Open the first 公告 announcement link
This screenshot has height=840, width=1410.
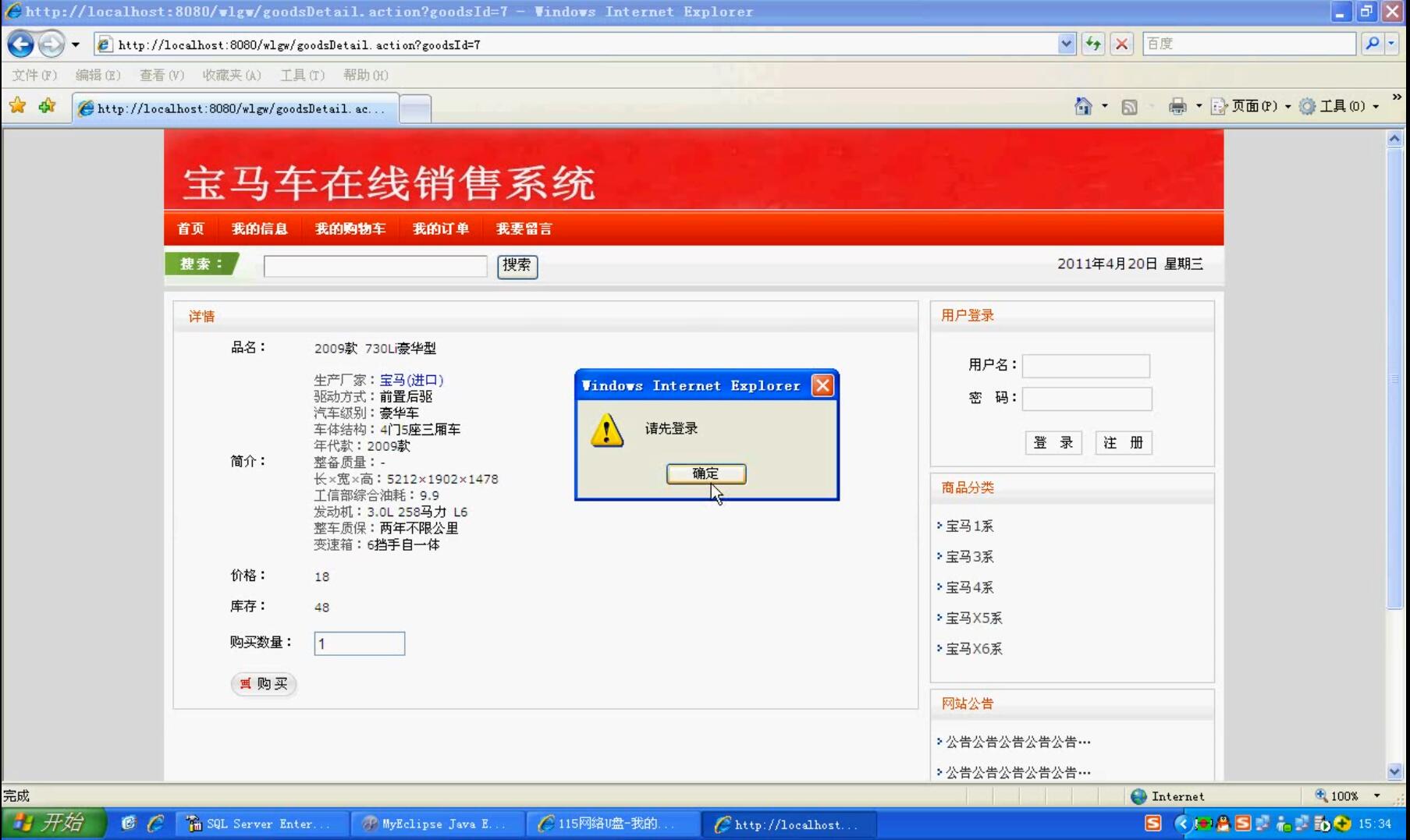(1018, 742)
